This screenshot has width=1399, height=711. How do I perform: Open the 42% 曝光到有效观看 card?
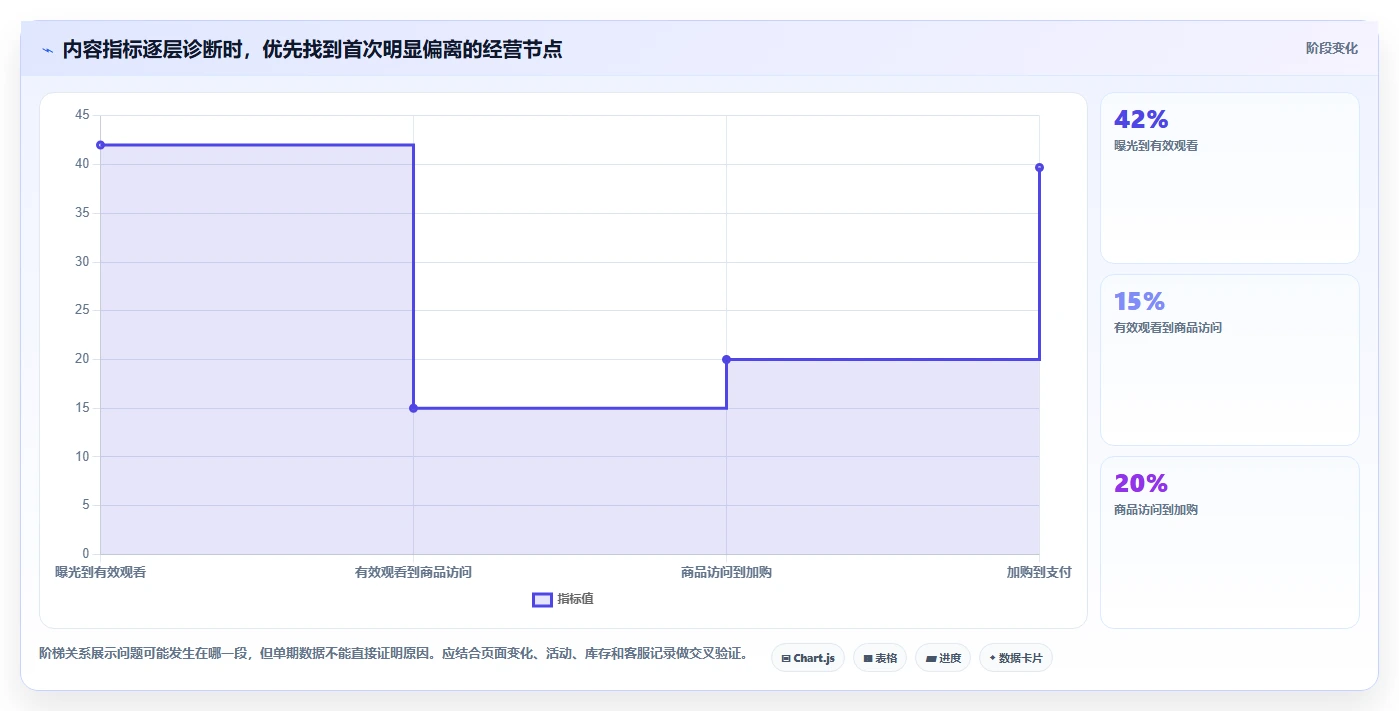pyautogui.click(x=1230, y=178)
